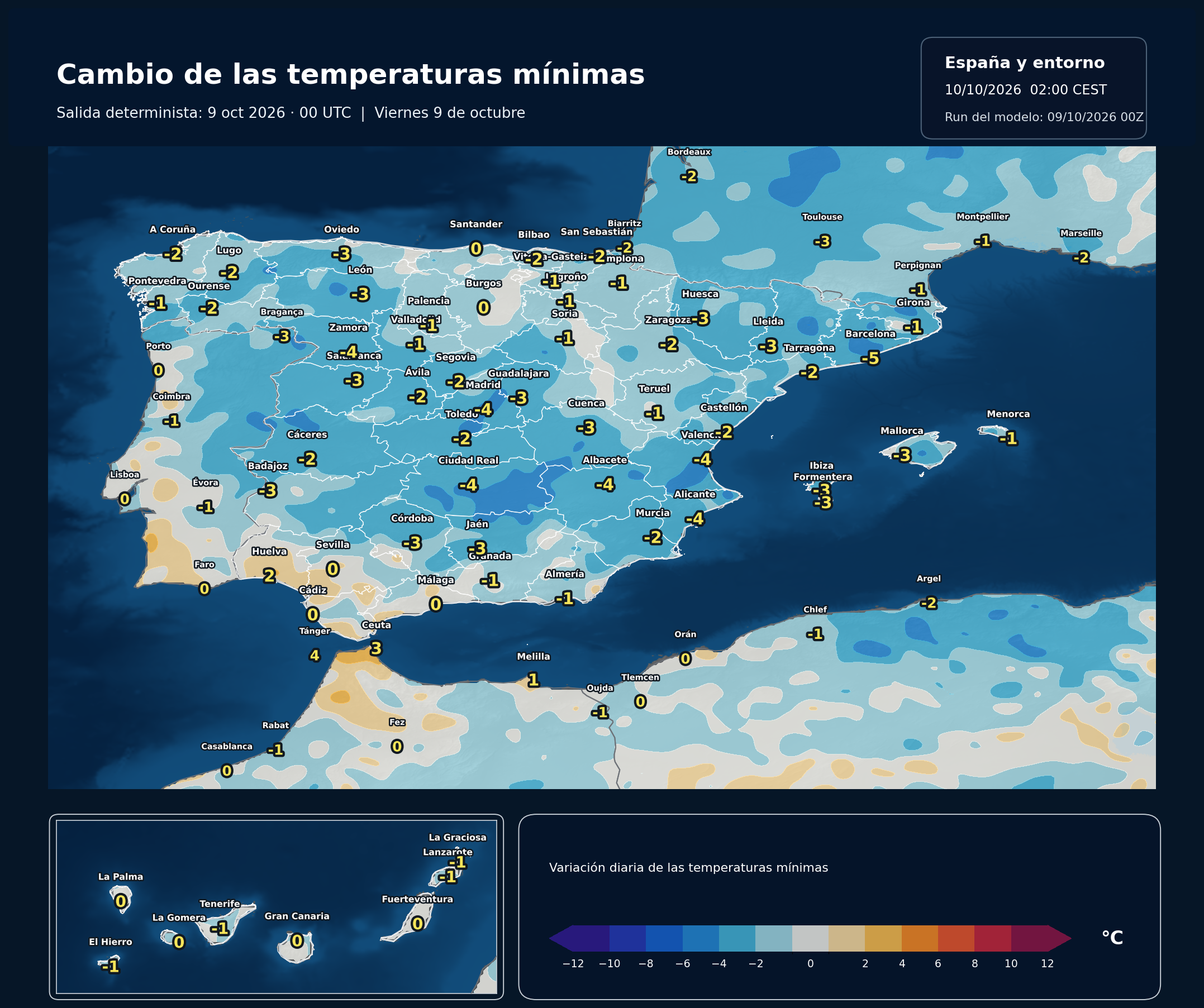
Task: Click the Lleida city label
Action: (x=768, y=322)
